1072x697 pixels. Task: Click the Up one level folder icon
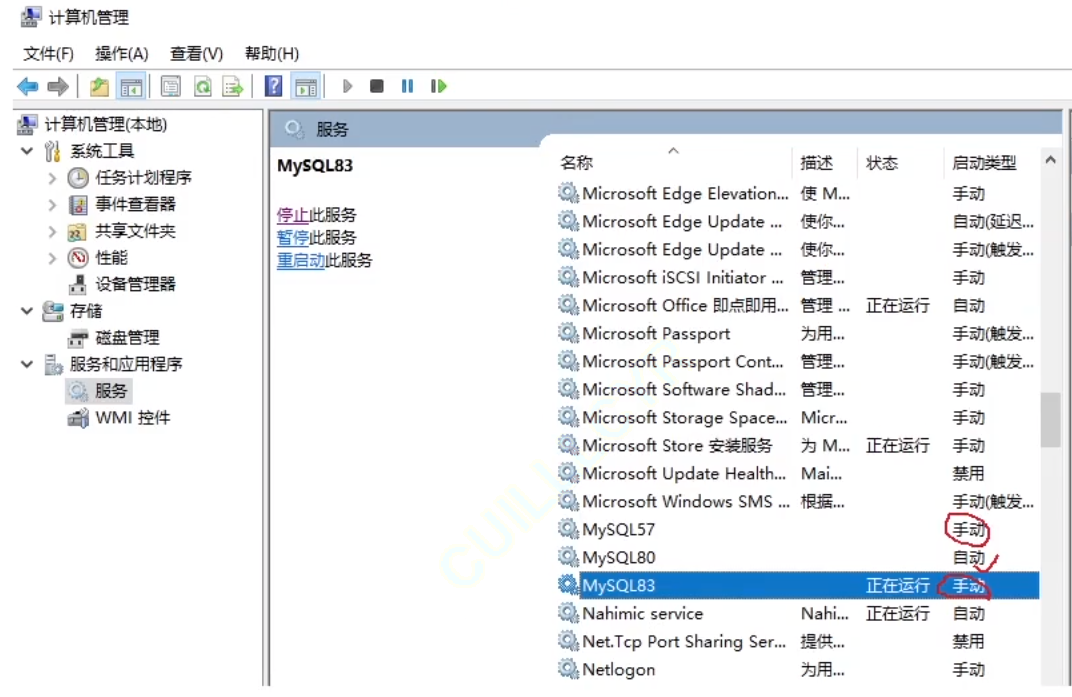[x=99, y=86]
